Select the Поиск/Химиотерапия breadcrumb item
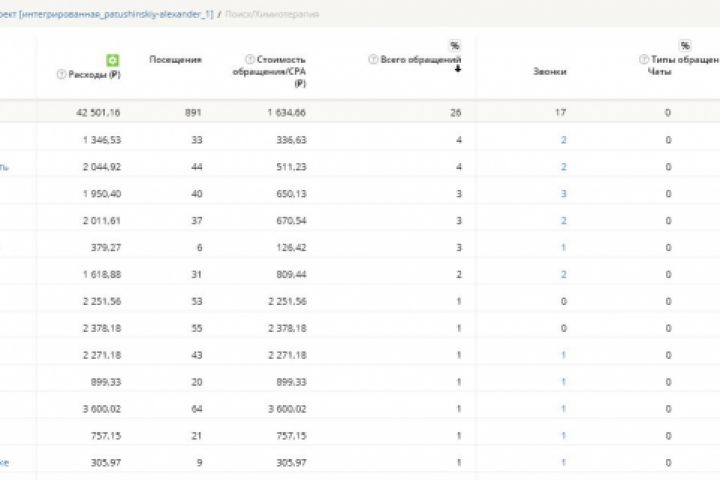Screen dimensions: 720x480 point(272,14)
